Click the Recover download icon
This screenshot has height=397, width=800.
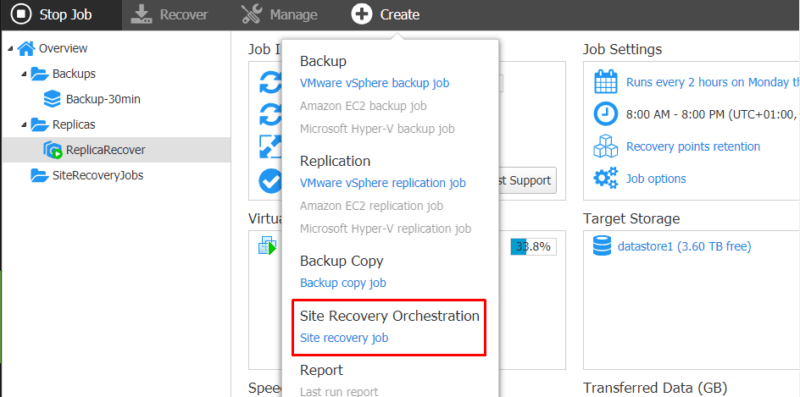pos(142,14)
